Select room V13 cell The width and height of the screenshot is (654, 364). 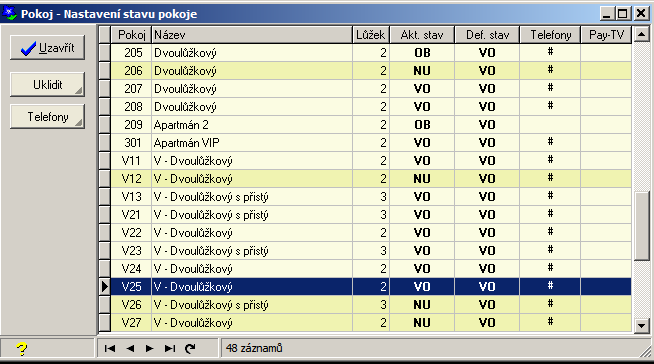(131, 197)
